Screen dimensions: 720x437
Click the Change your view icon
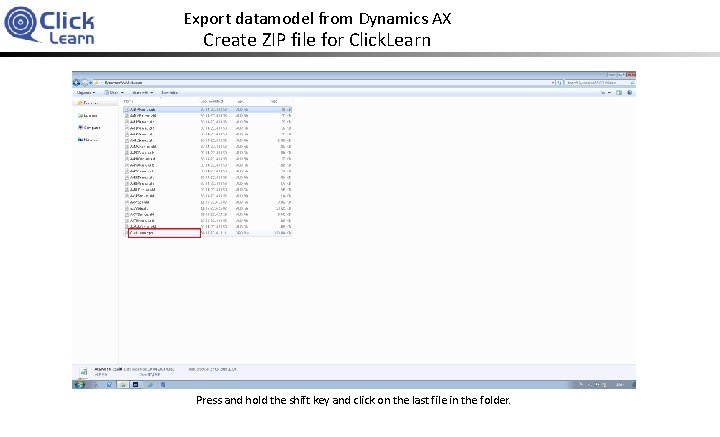click(x=603, y=93)
